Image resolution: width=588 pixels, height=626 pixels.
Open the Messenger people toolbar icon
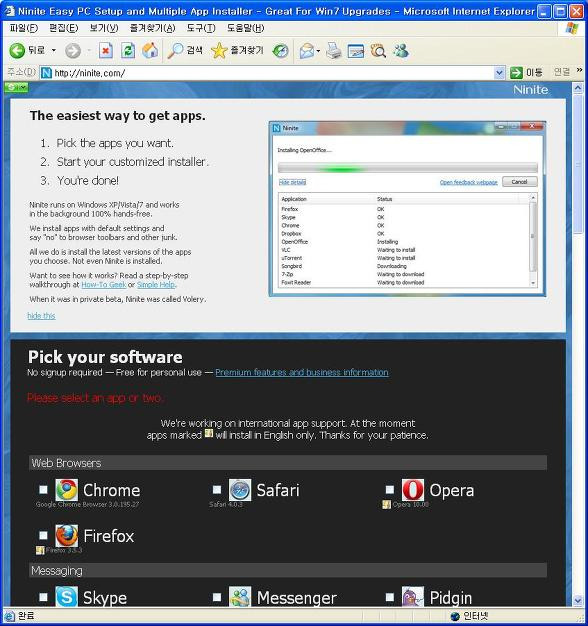[x=401, y=51]
